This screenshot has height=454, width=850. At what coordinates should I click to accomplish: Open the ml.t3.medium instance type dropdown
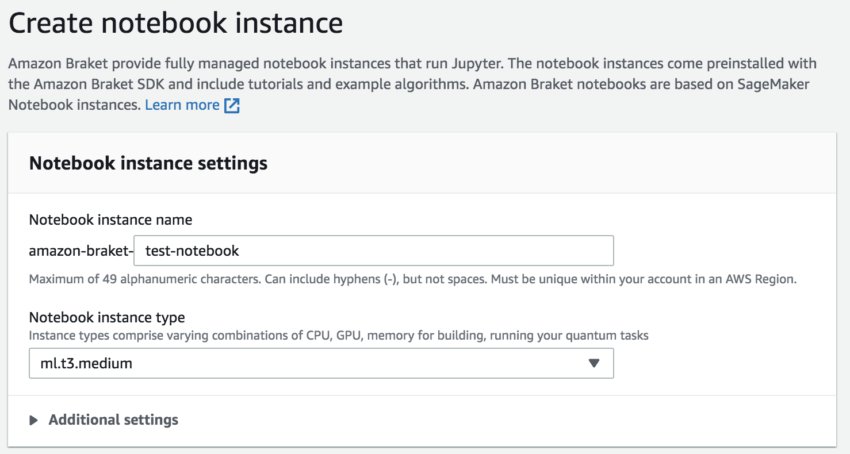tap(321, 363)
